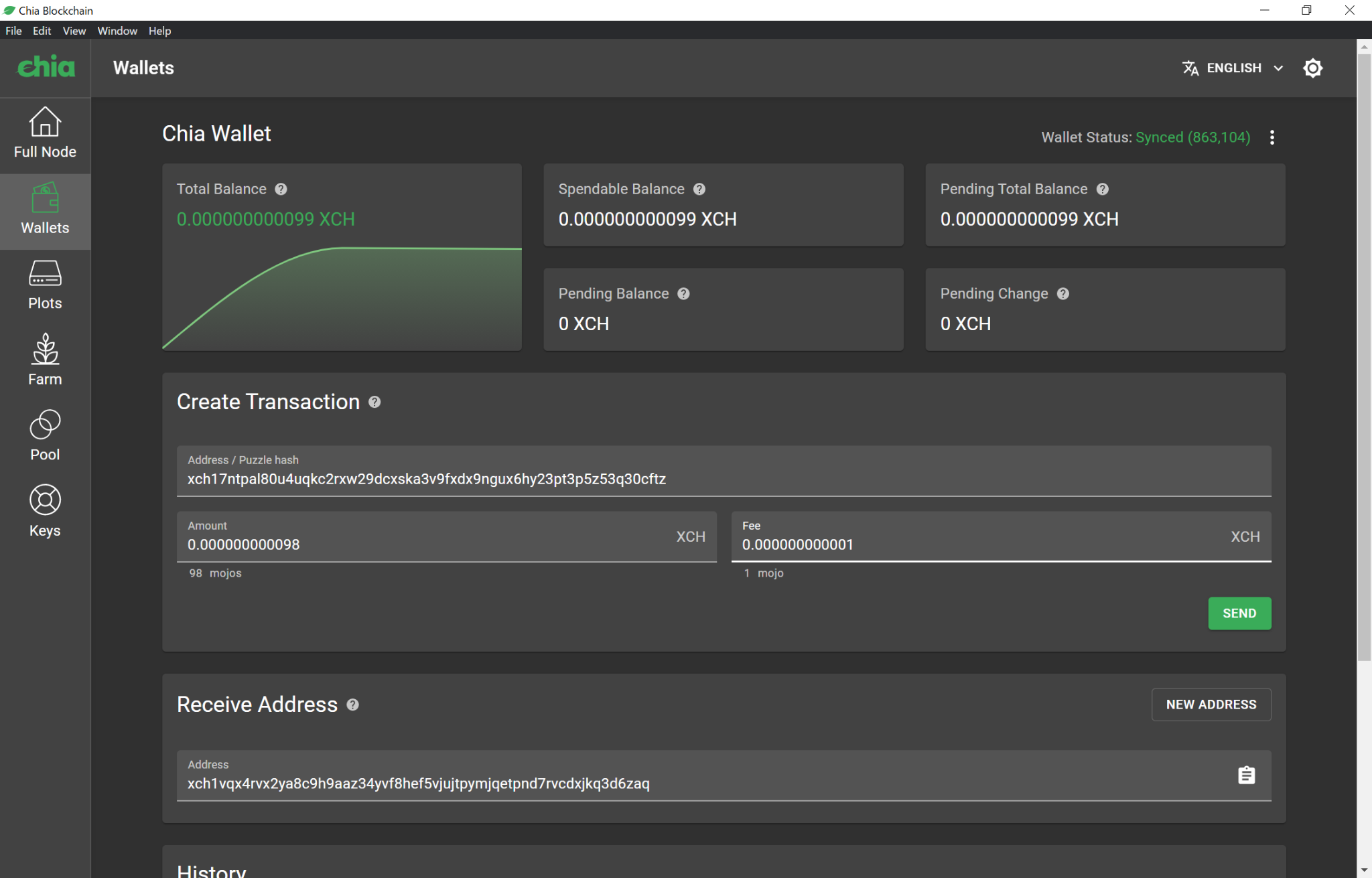Click the chia logo
The width and height of the screenshot is (1372, 878).
coord(46,66)
